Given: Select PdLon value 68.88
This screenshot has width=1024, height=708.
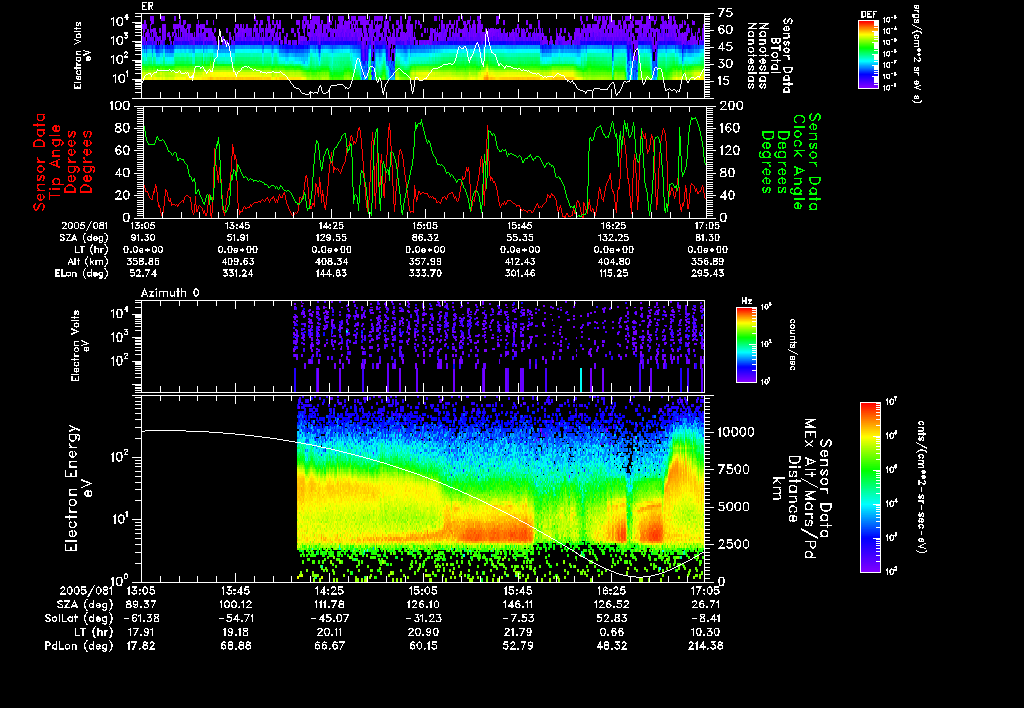Looking at the screenshot, I should pos(236,646).
